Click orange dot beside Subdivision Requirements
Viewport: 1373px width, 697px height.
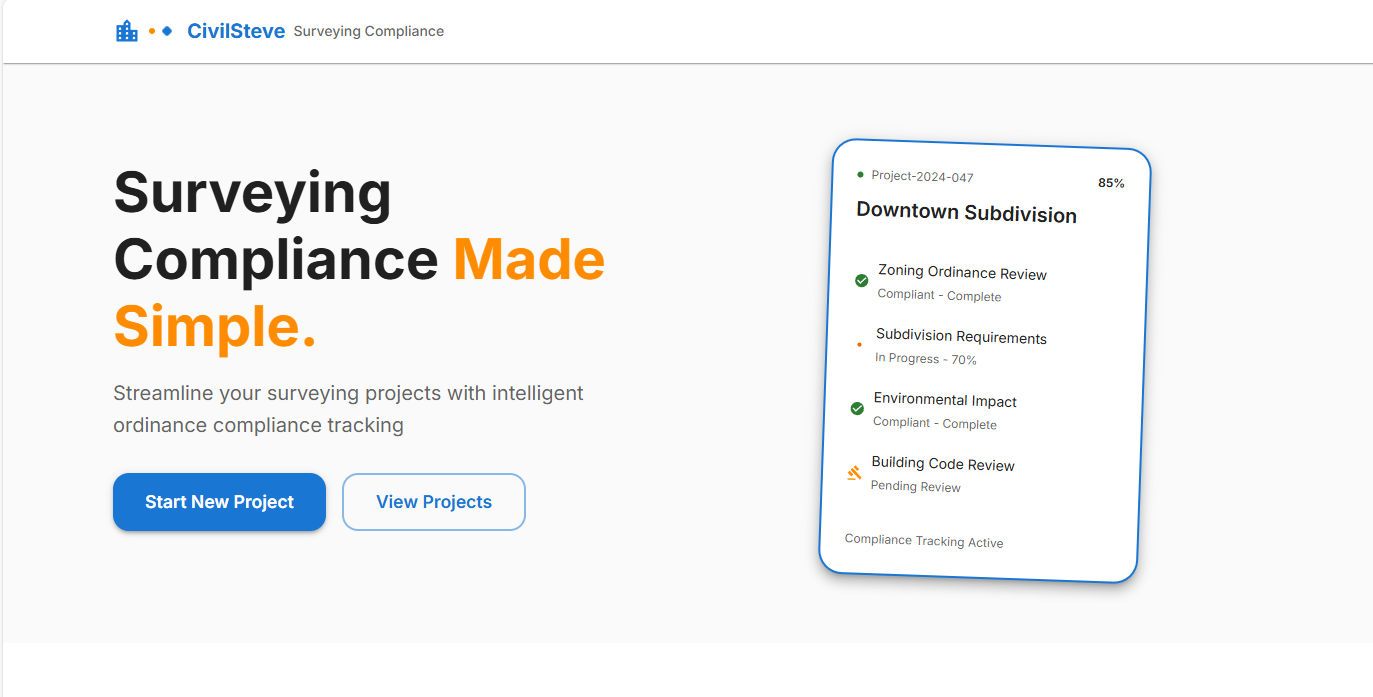[859, 344]
